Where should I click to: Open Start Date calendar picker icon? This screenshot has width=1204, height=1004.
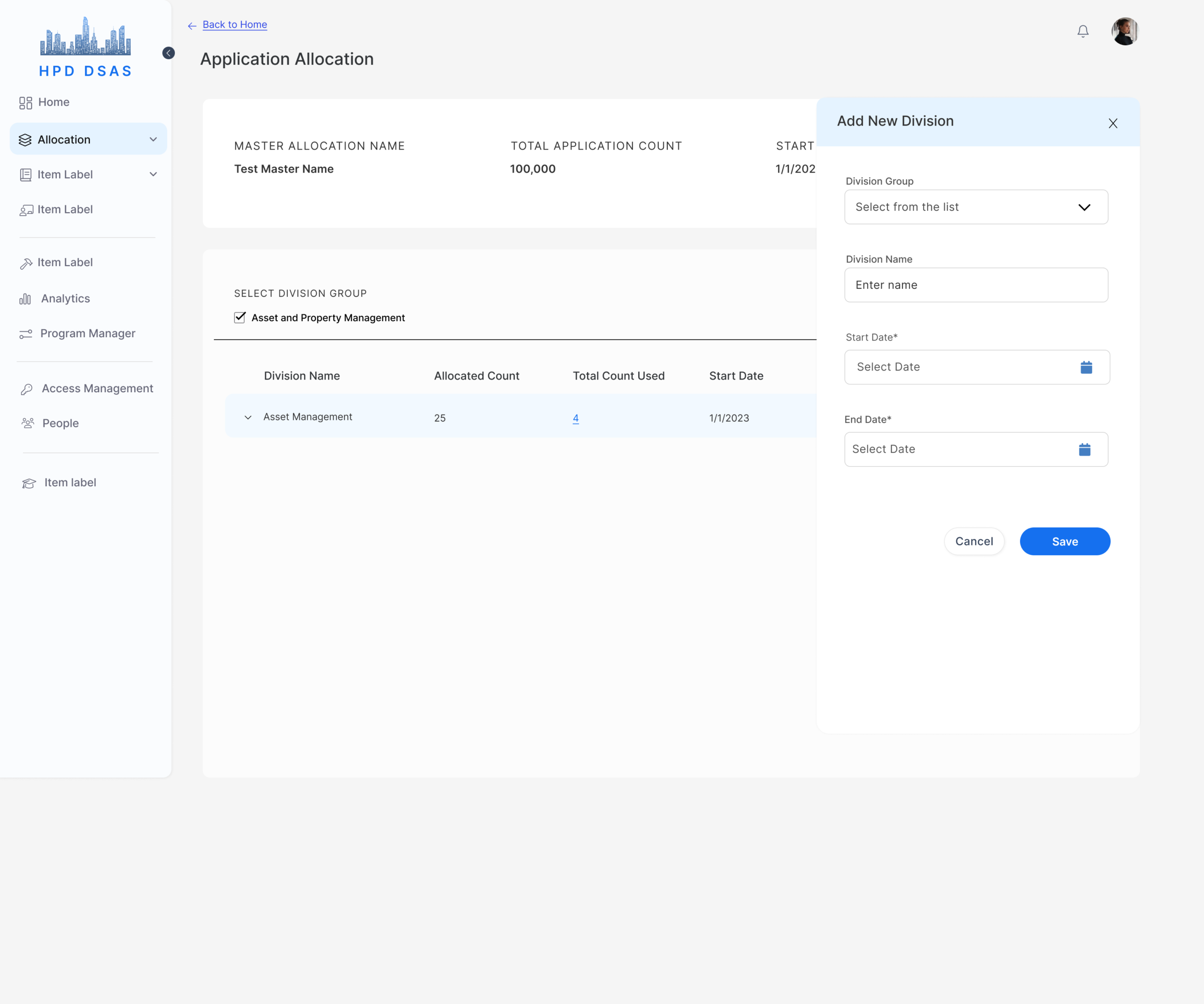coord(1086,367)
